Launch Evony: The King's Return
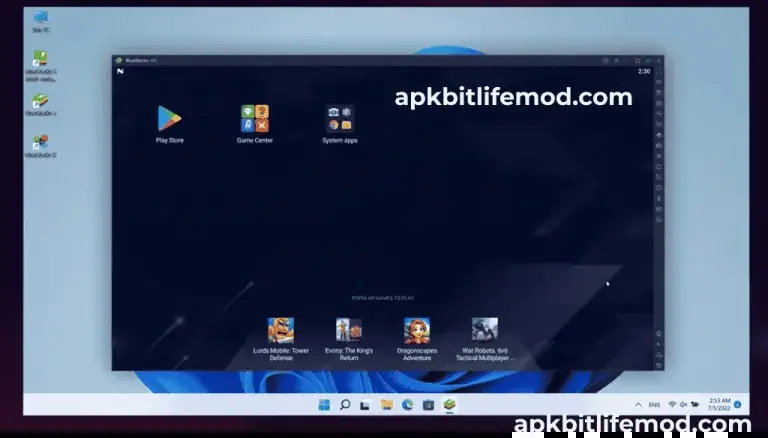This screenshot has width=768, height=438. coord(349,331)
